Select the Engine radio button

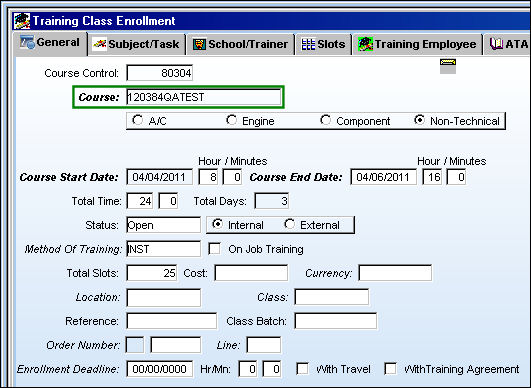point(231,120)
